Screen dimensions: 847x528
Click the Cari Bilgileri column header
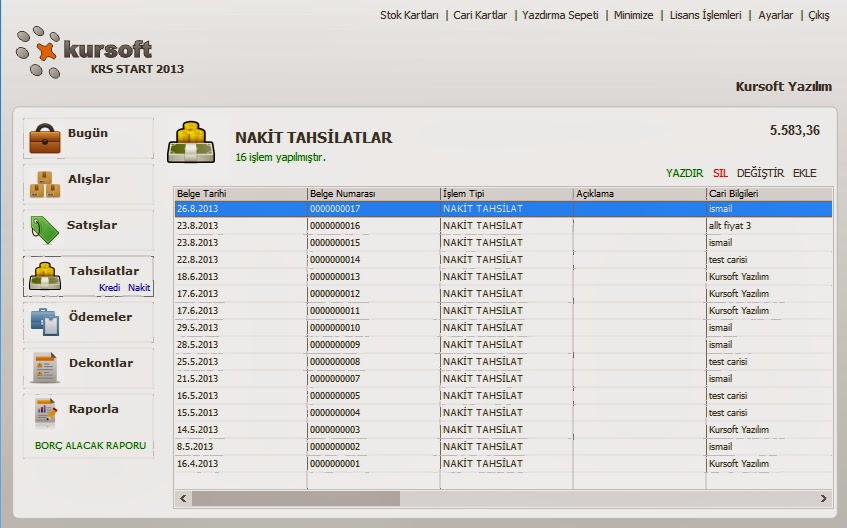pyautogui.click(x=769, y=193)
